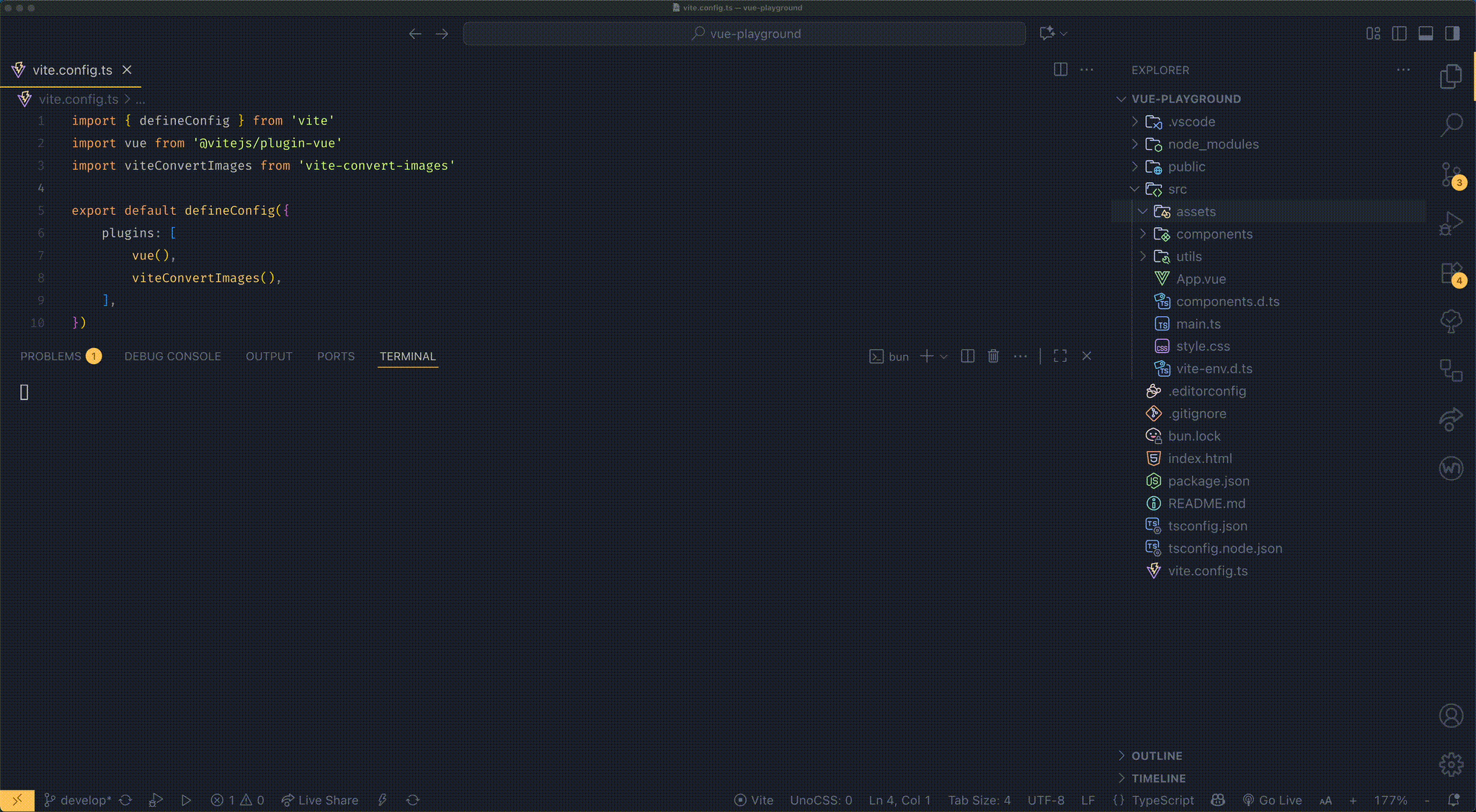Open the Extensions view

click(x=1451, y=273)
